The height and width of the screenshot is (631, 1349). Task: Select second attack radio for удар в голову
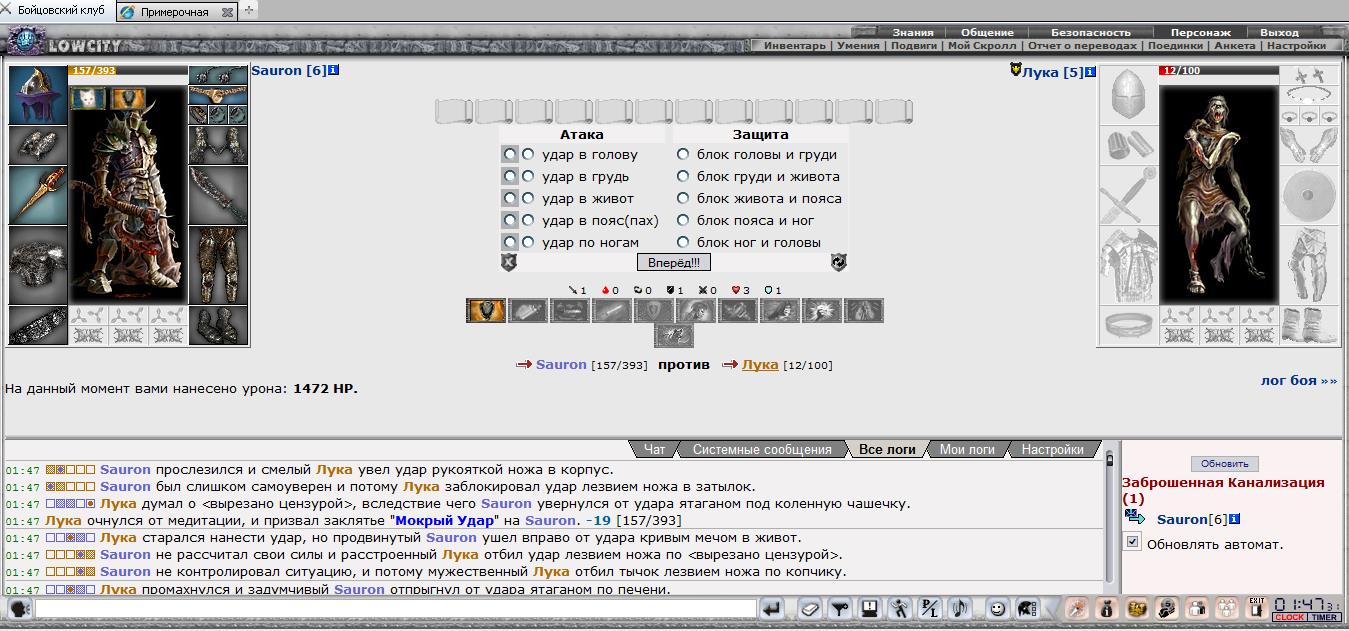528,154
